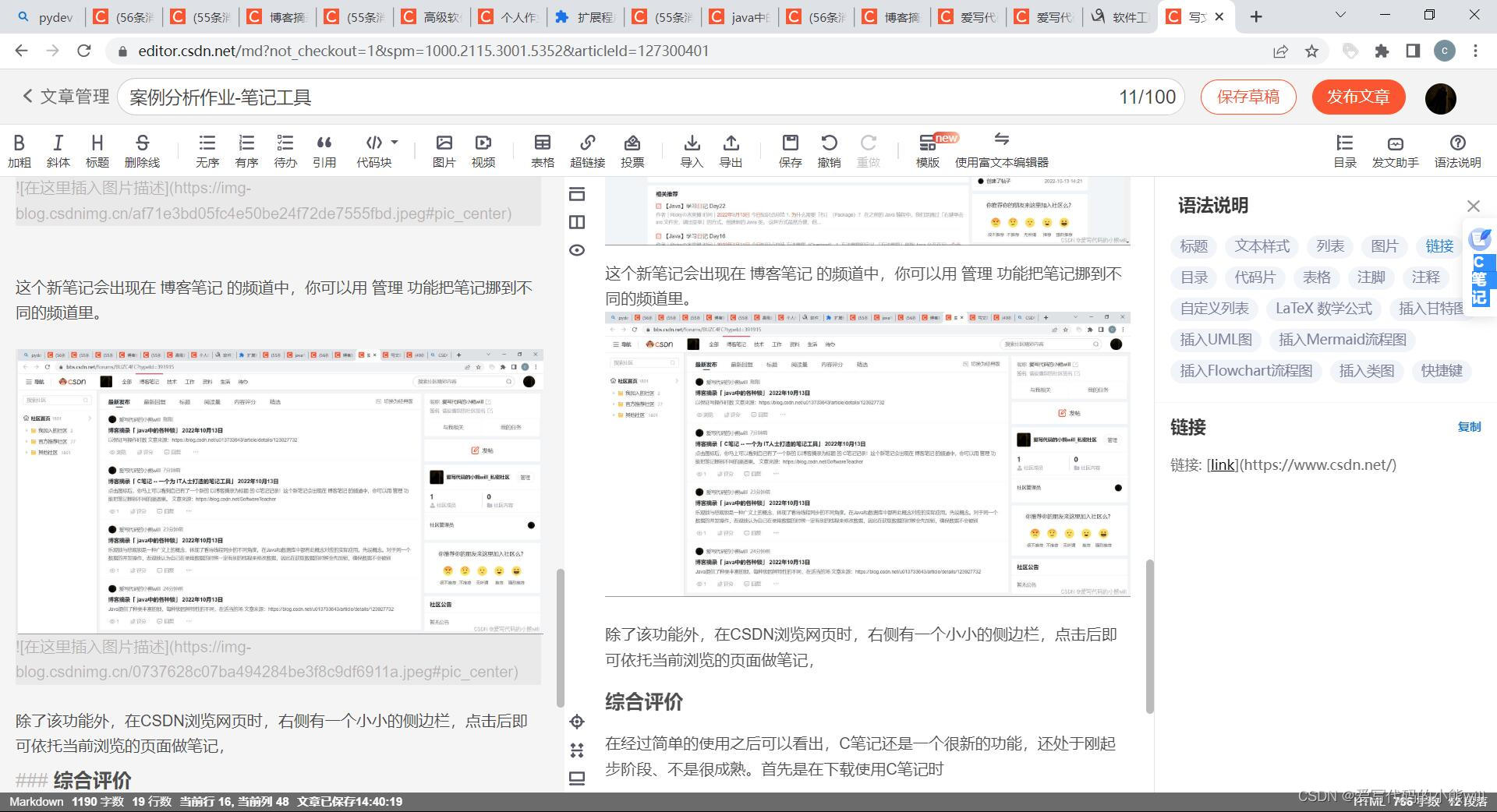Switch to rich text editor (使用富文本编辑器)

1002,150
